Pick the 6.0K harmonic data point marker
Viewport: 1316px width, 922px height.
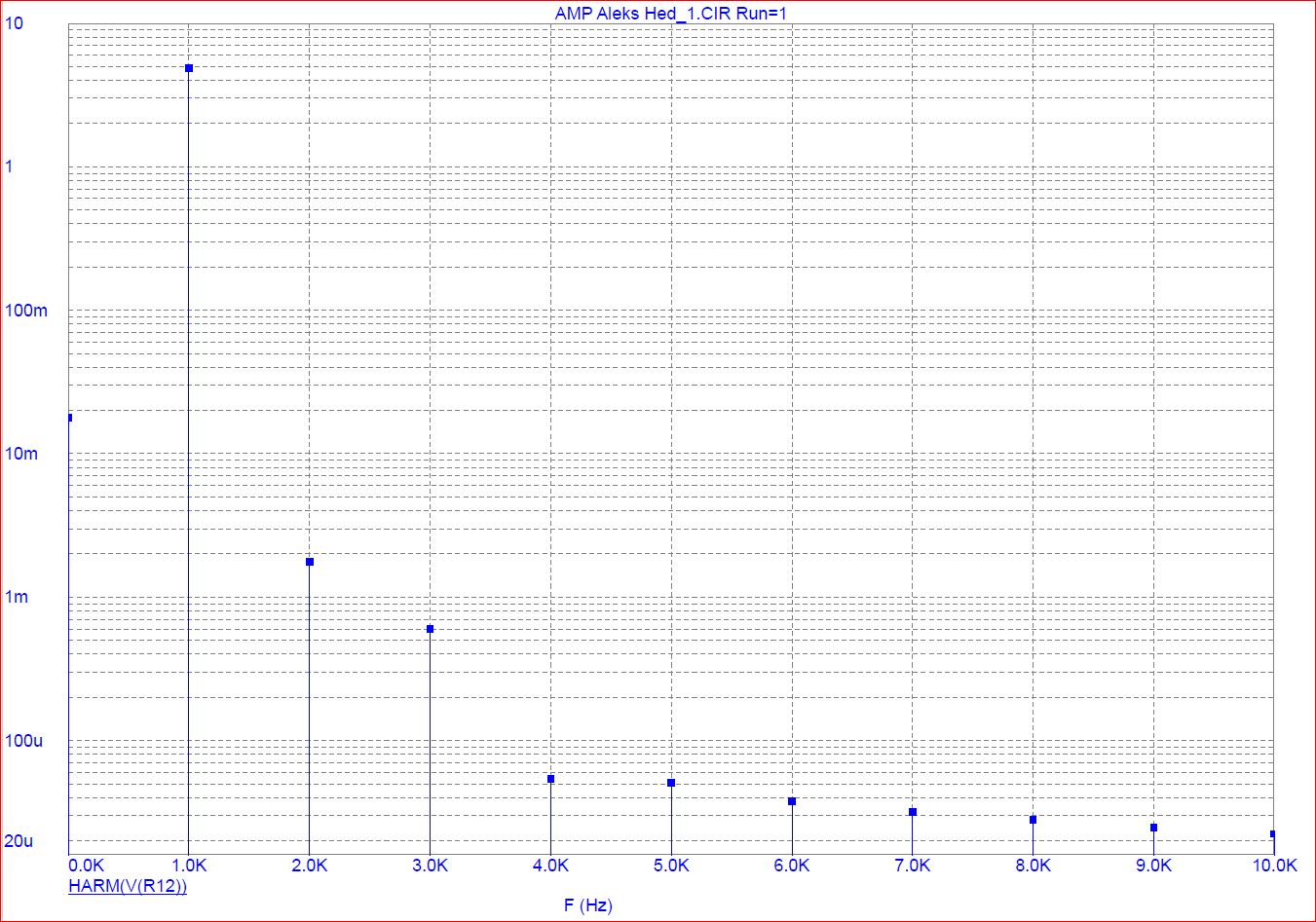click(792, 801)
